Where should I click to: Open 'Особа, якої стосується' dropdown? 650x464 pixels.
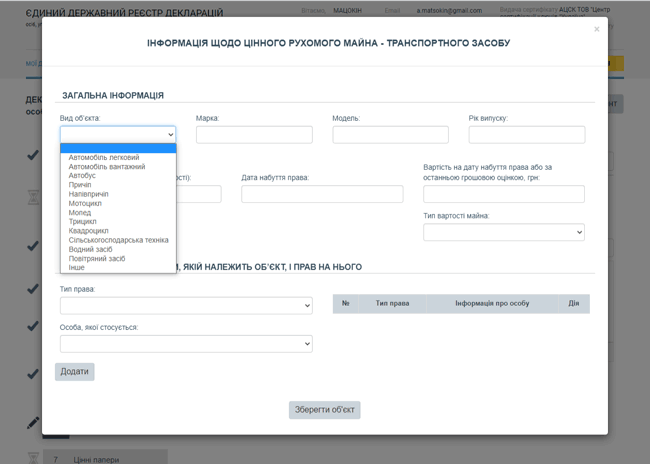click(186, 344)
